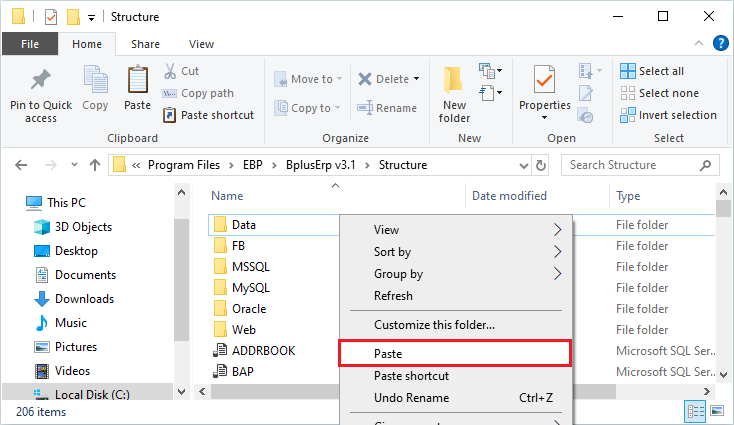Click horizontal scrollbar right arrow
This screenshot has width=734, height=425.
click(x=707, y=391)
